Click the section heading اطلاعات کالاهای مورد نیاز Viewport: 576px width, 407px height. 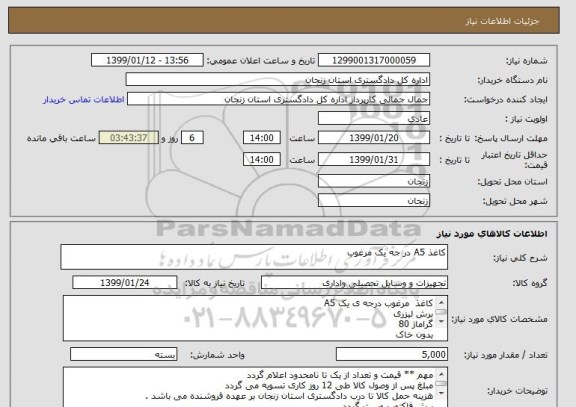[x=492, y=234]
